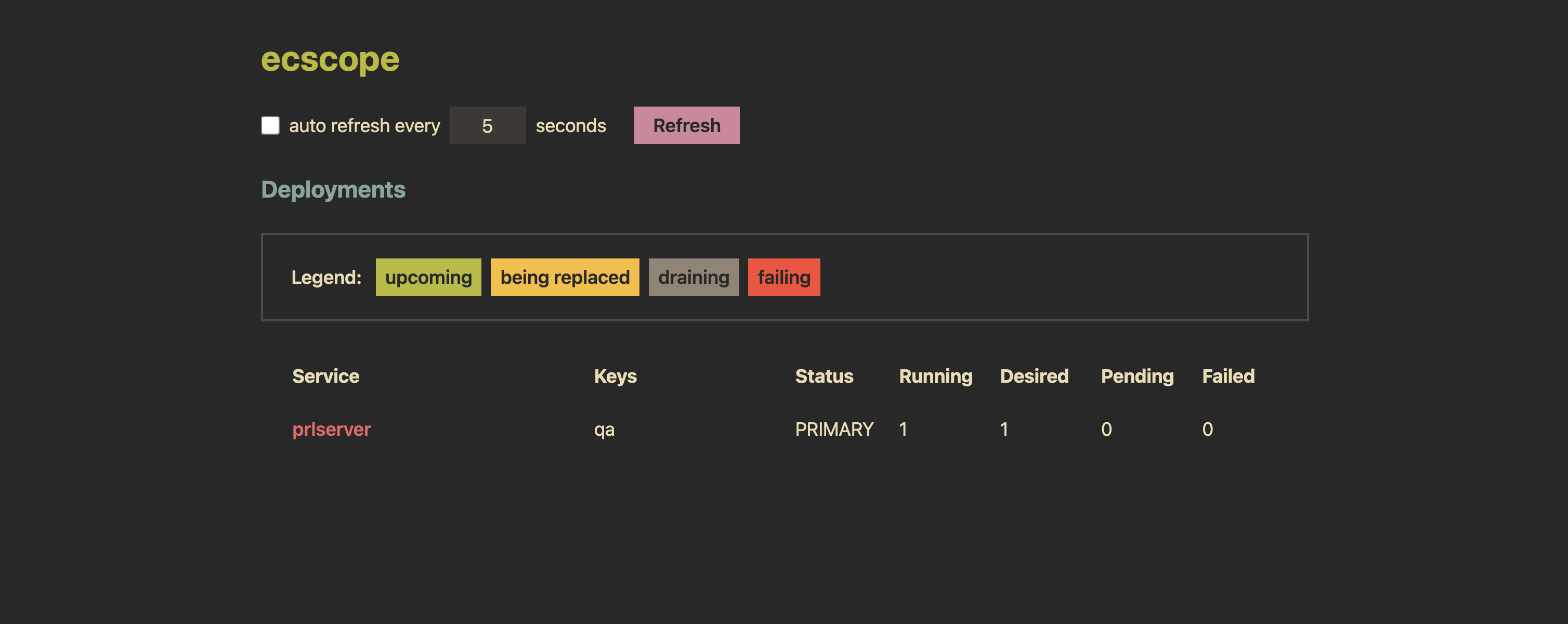Click the 'draining' legend badge
Viewport: 1568px width, 624px height.
(x=694, y=277)
